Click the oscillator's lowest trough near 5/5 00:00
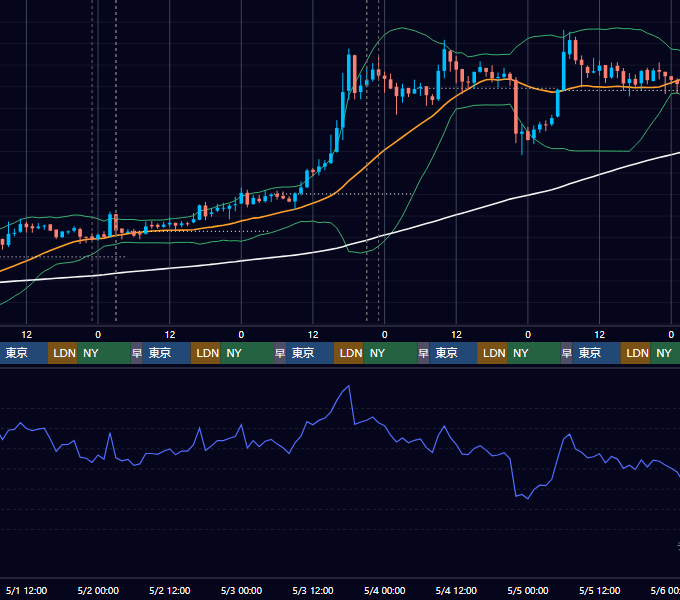The height and width of the screenshot is (600, 680). coord(528,499)
